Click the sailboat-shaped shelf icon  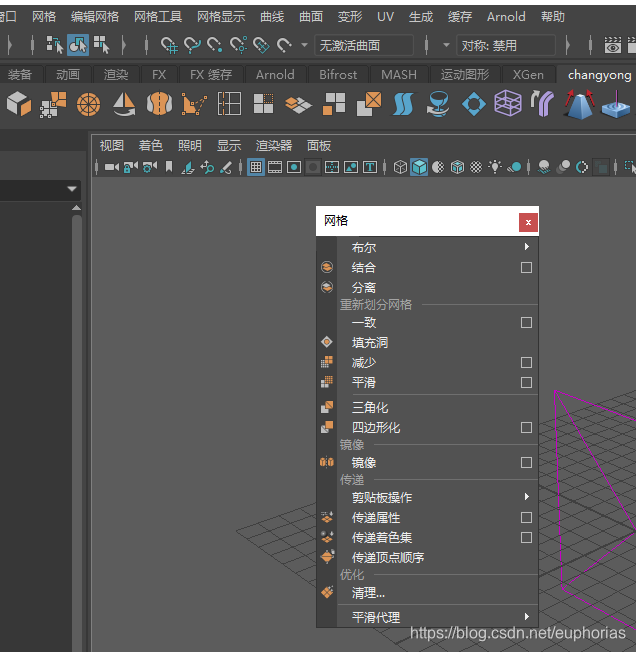(124, 104)
